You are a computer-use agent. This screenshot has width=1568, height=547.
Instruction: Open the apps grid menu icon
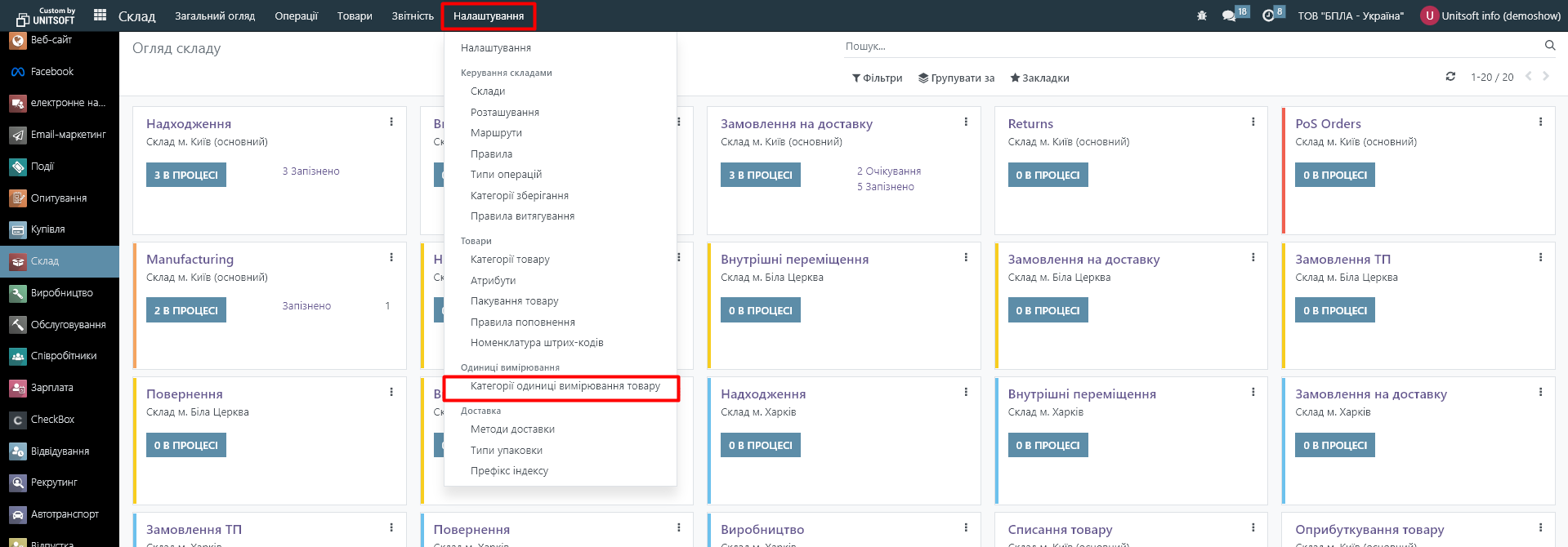101,15
